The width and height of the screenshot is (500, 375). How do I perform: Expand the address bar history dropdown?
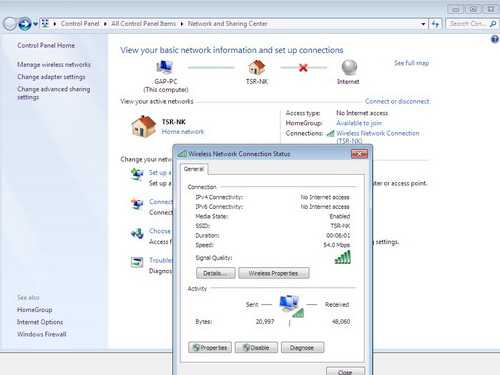click(423, 24)
